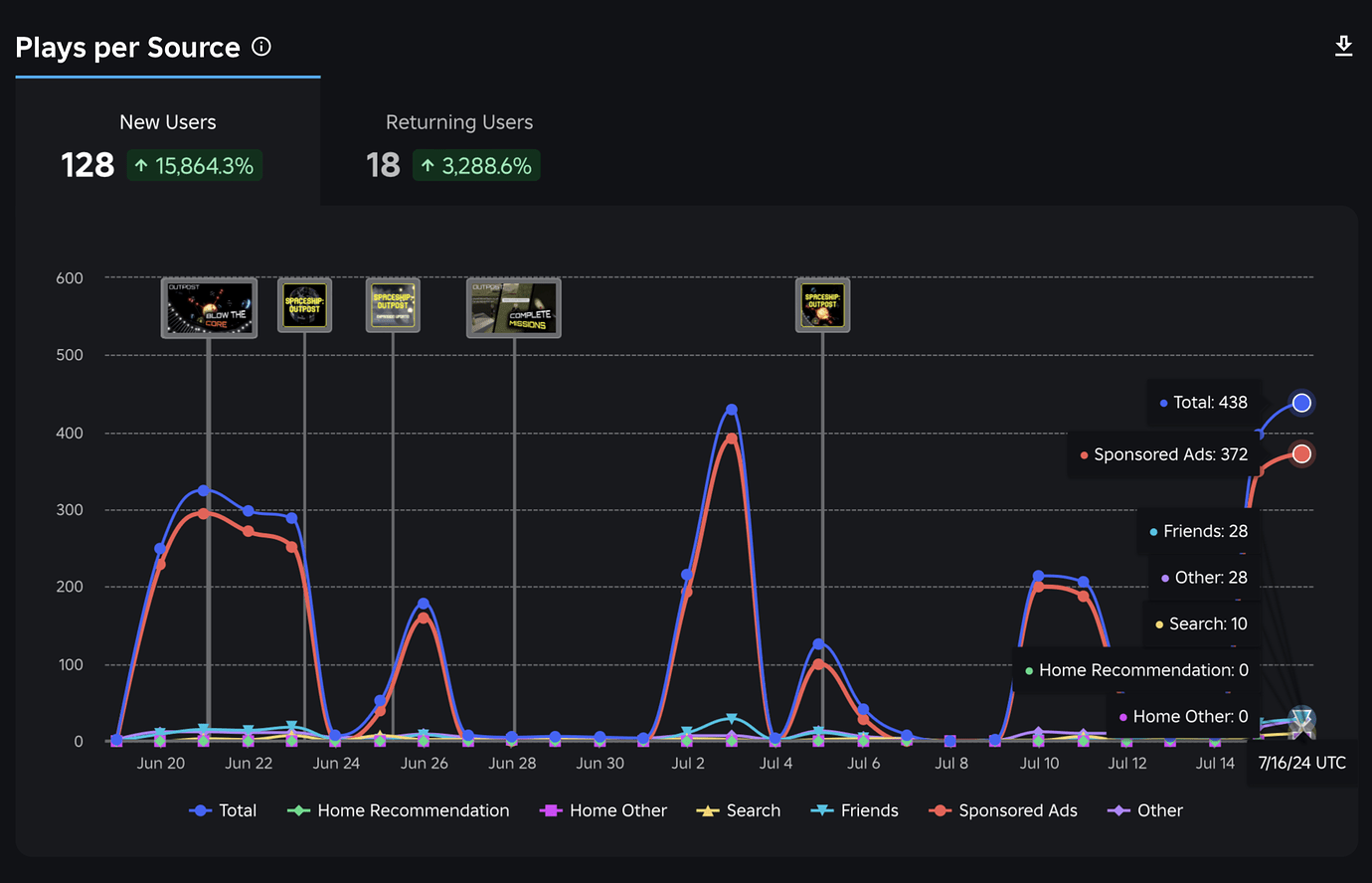Viewport: 1372px width, 883px height.
Task: Open the Spaceship Outpost thumbnail above Jun 25
Action: pos(393,305)
